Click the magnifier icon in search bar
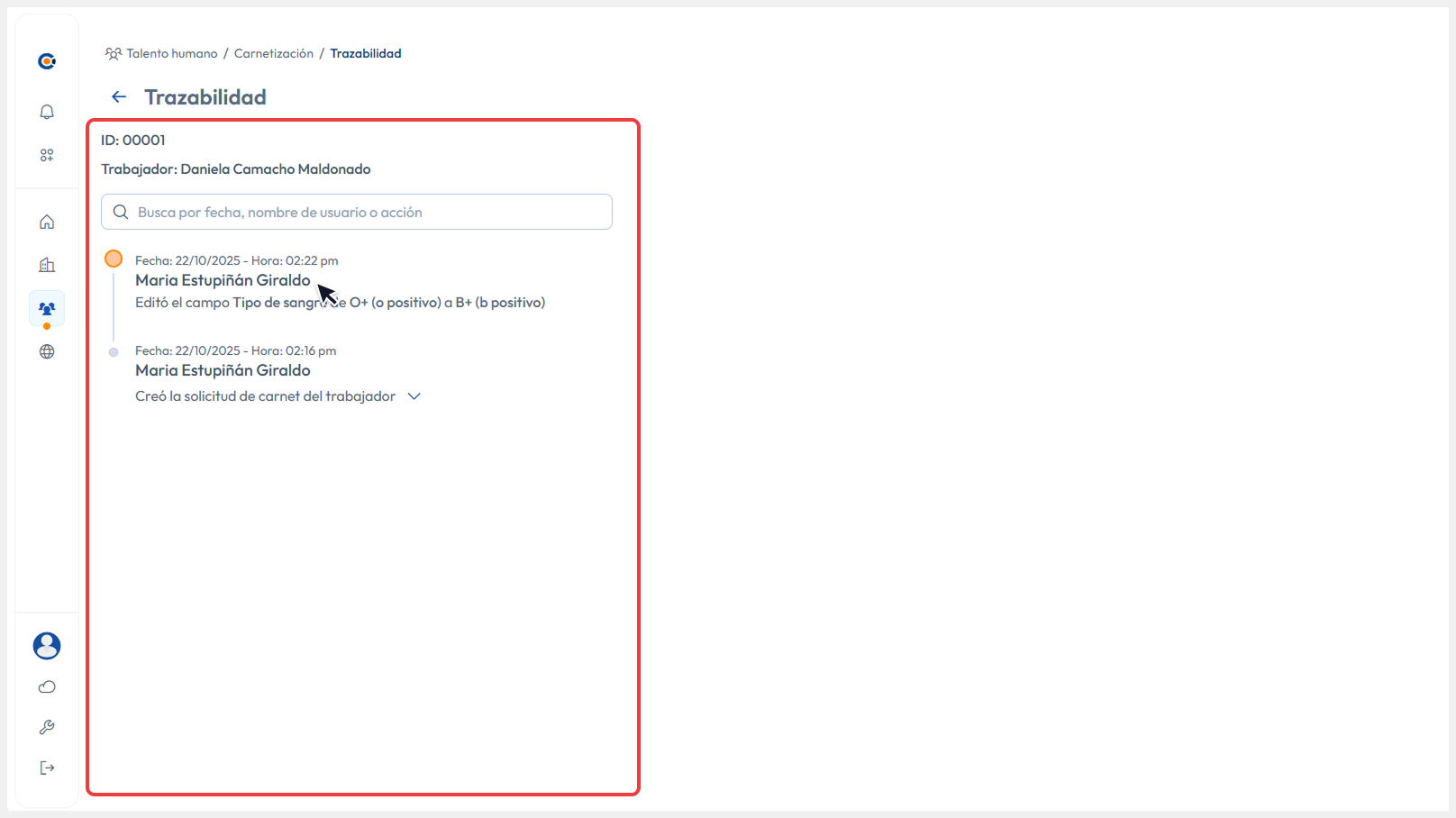The width and height of the screenshot is (1456, 818). 121,212
